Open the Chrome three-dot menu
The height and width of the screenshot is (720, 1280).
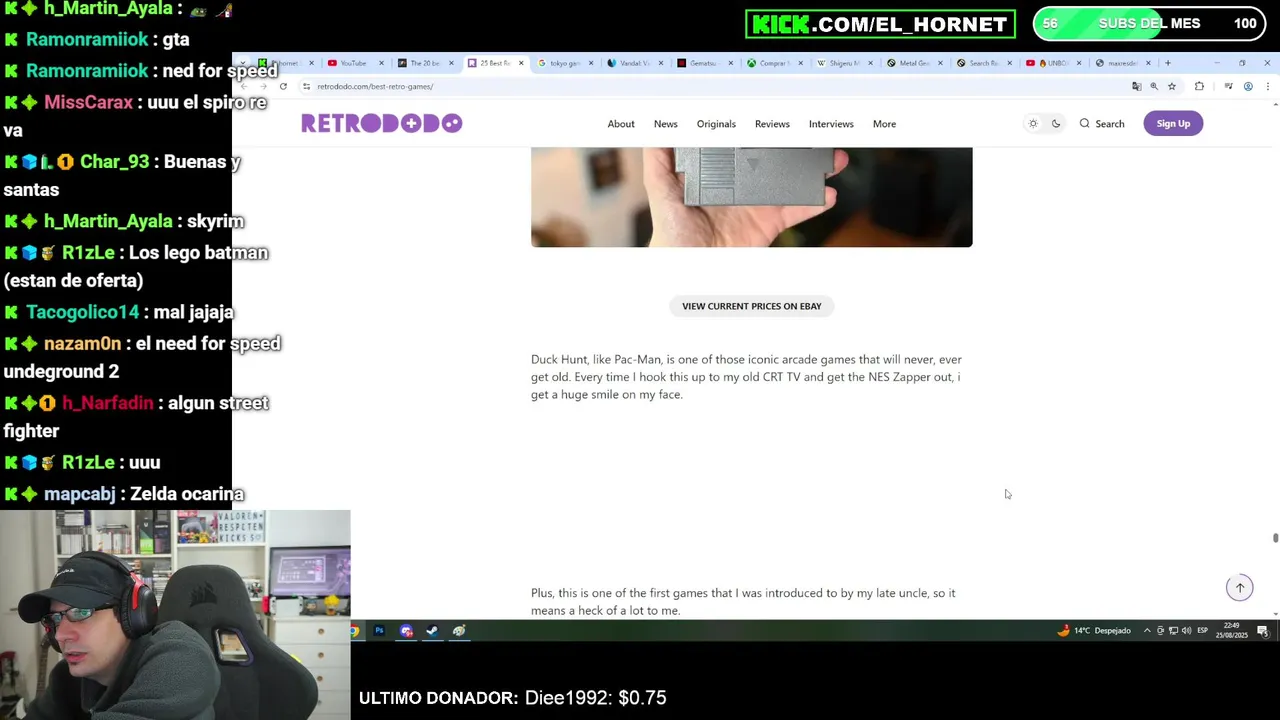(1267, 87)
